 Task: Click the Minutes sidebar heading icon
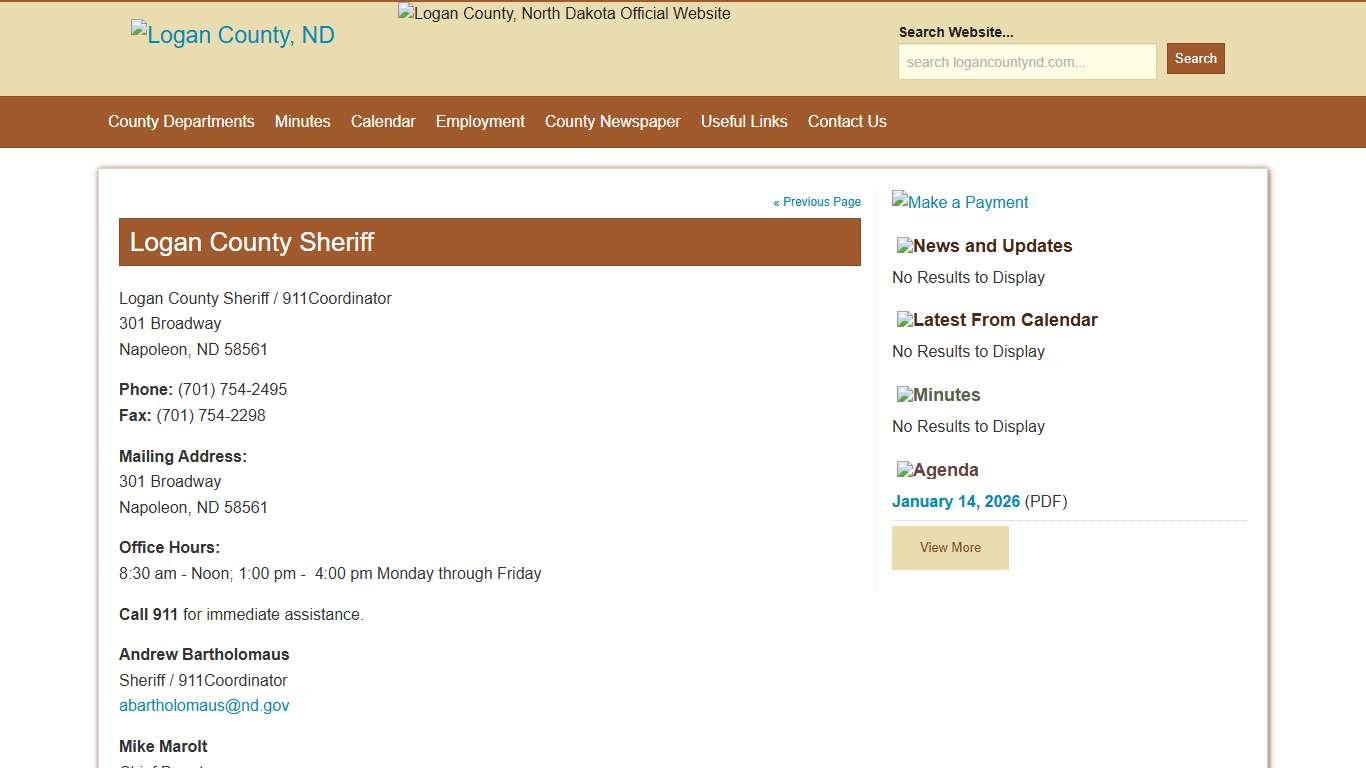[905, 395]
